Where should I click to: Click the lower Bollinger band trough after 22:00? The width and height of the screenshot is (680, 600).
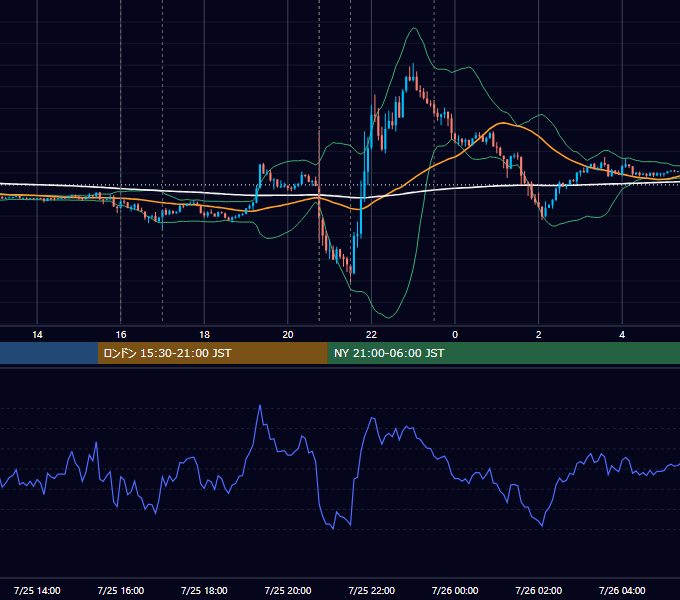389,318
